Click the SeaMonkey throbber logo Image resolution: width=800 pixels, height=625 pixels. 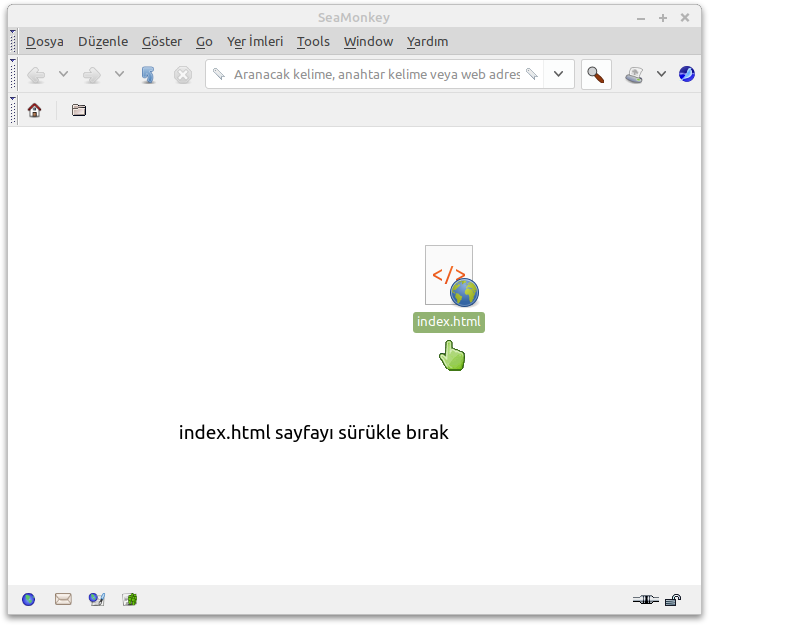point(687,74)
